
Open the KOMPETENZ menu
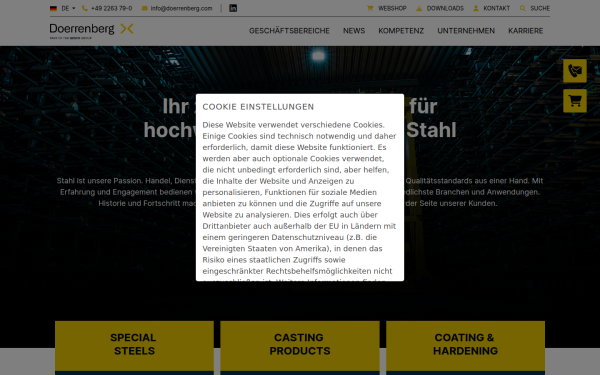[401, 31]
